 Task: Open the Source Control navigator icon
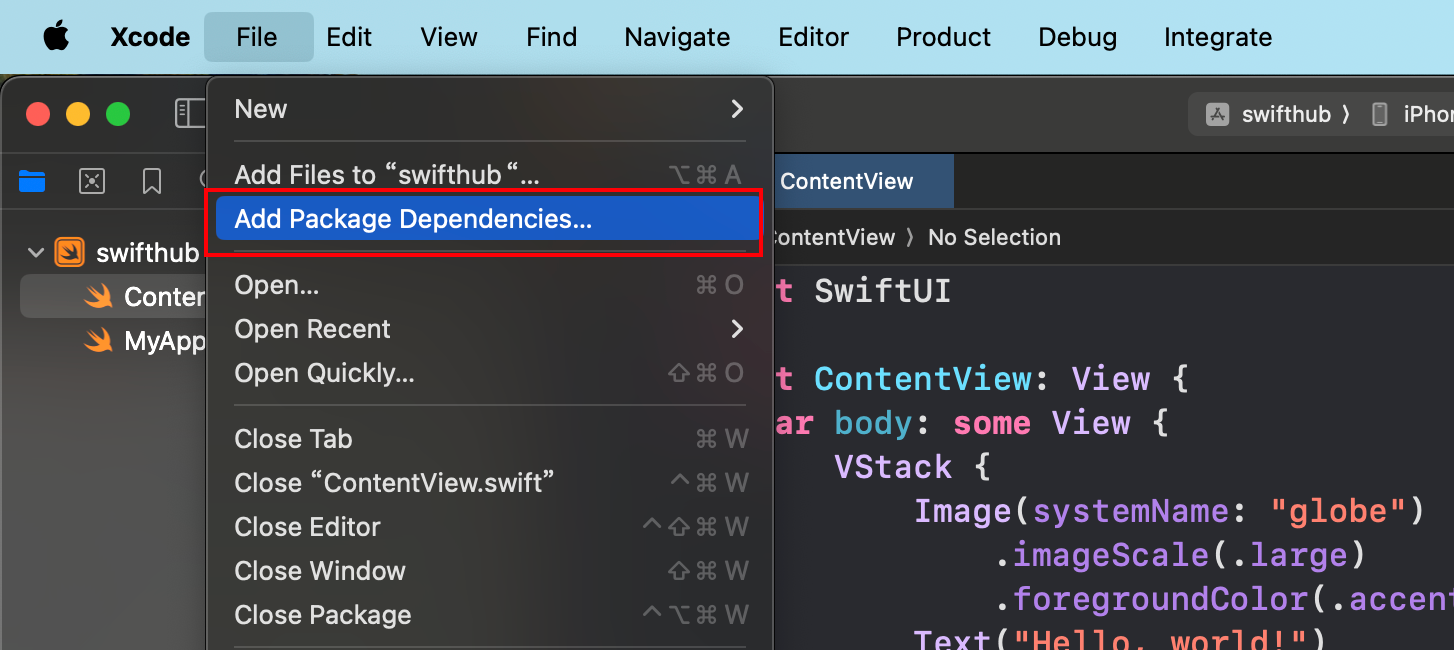tap(92, 181)
